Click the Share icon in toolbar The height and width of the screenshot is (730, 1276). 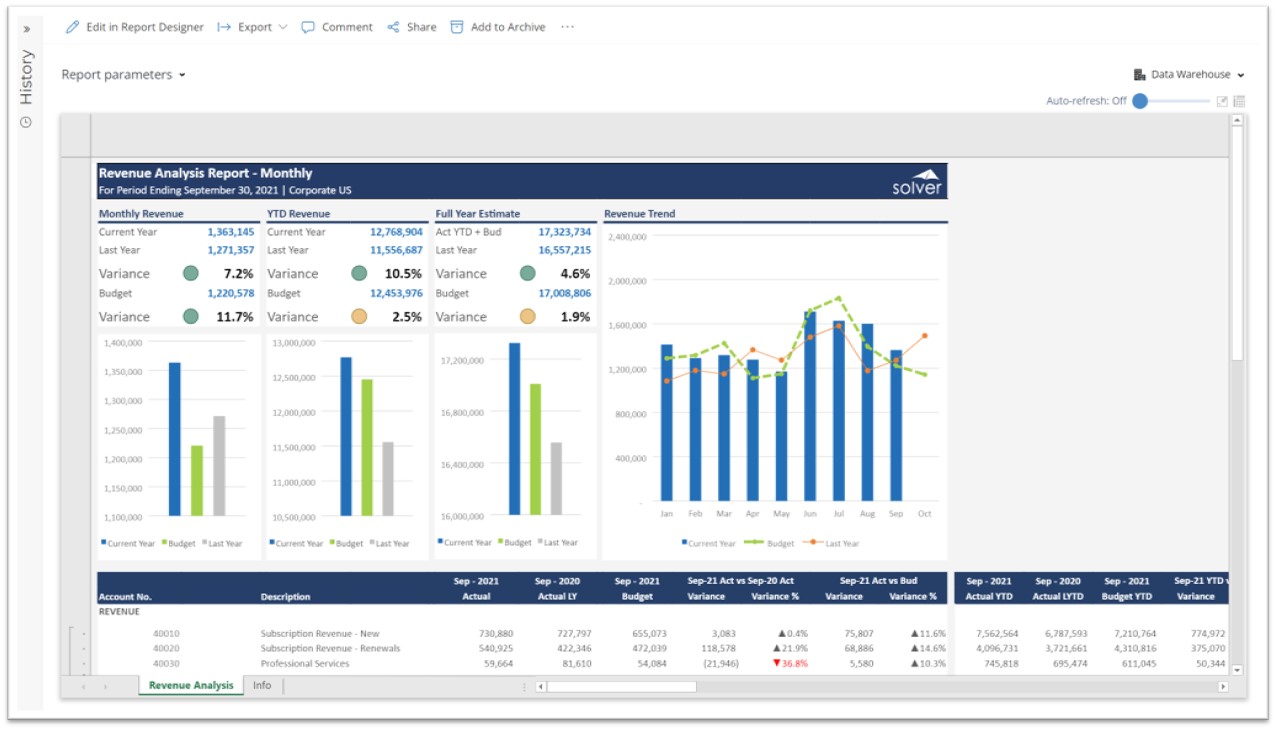pos(393,27)
